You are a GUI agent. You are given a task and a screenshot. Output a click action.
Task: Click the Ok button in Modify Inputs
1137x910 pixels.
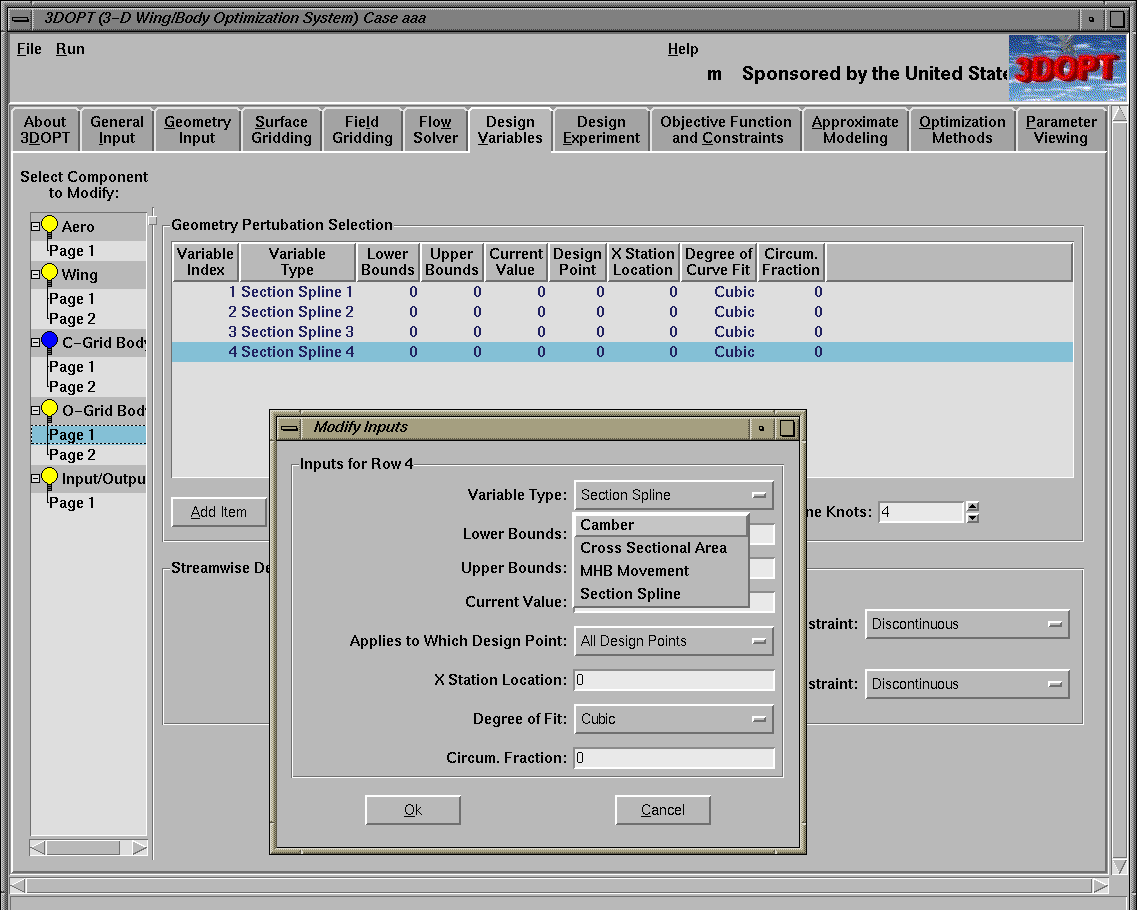(413, 810)
